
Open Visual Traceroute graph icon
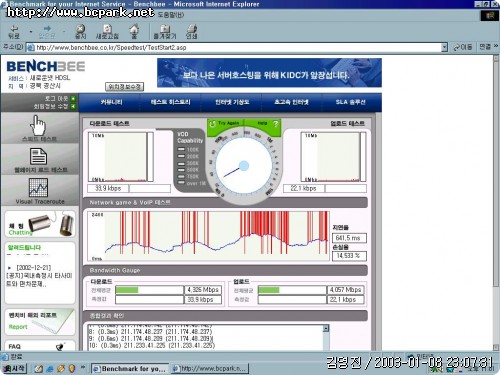pyautogui.click(x=38, y=187)
